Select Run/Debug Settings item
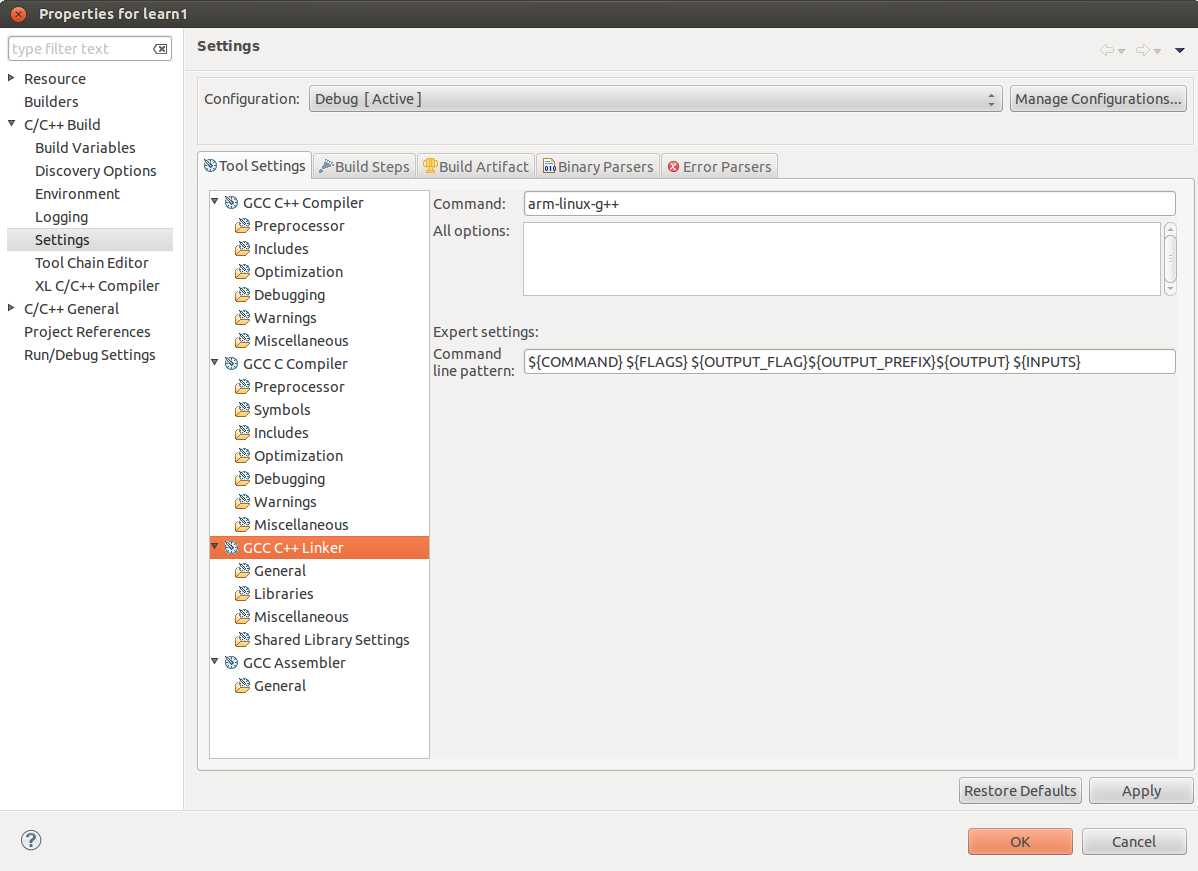The width and height of the screenshot is (1198, 871). 89,355
